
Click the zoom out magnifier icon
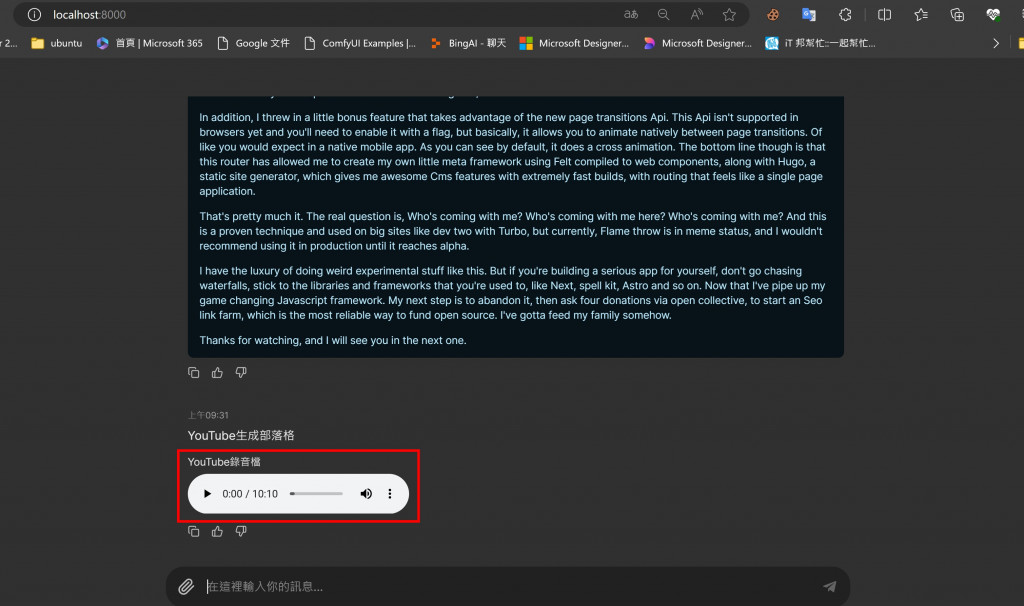click(x=664, y=14)
